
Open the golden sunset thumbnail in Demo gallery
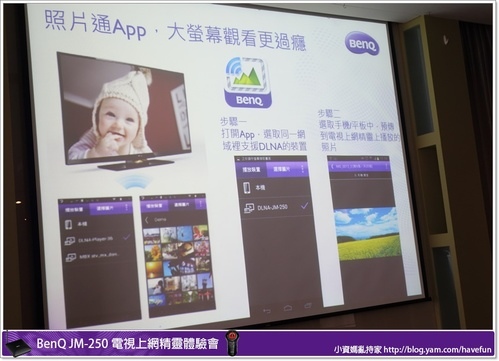(x=155, y=270)
